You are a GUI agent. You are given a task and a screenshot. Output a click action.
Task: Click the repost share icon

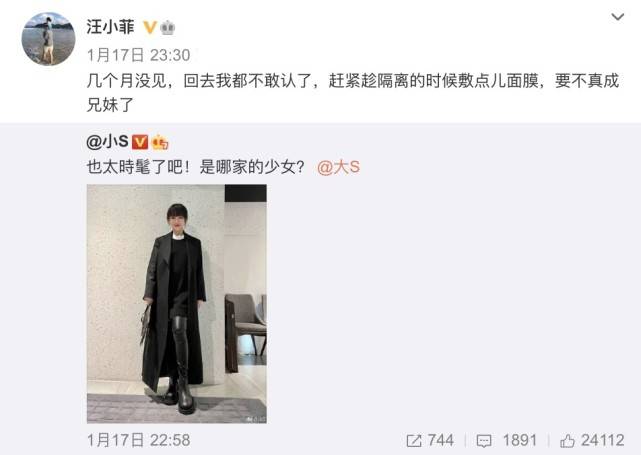[414, 441]
